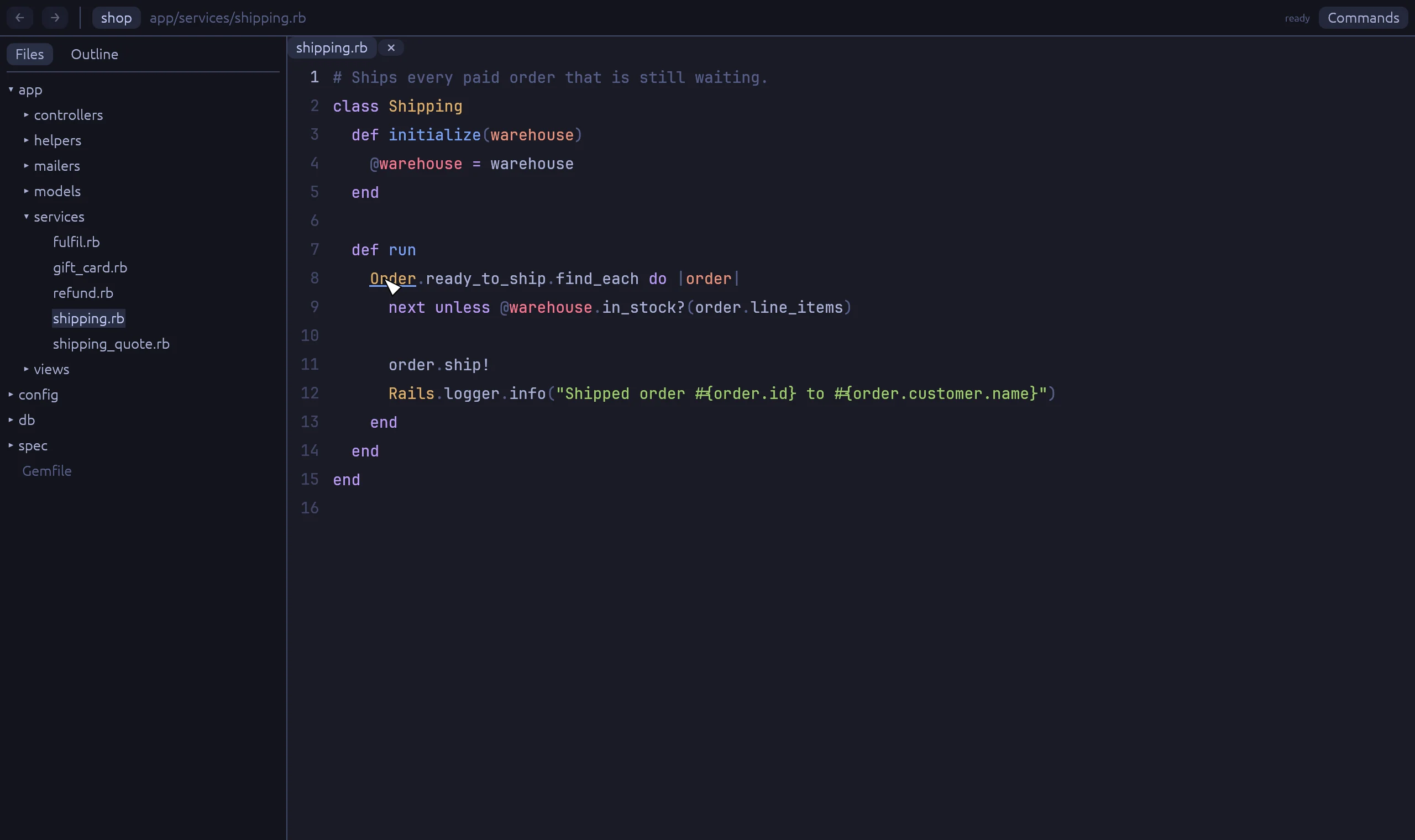Open the shop project button
Screen dimensions: 1415x840
tap(116, 18)
